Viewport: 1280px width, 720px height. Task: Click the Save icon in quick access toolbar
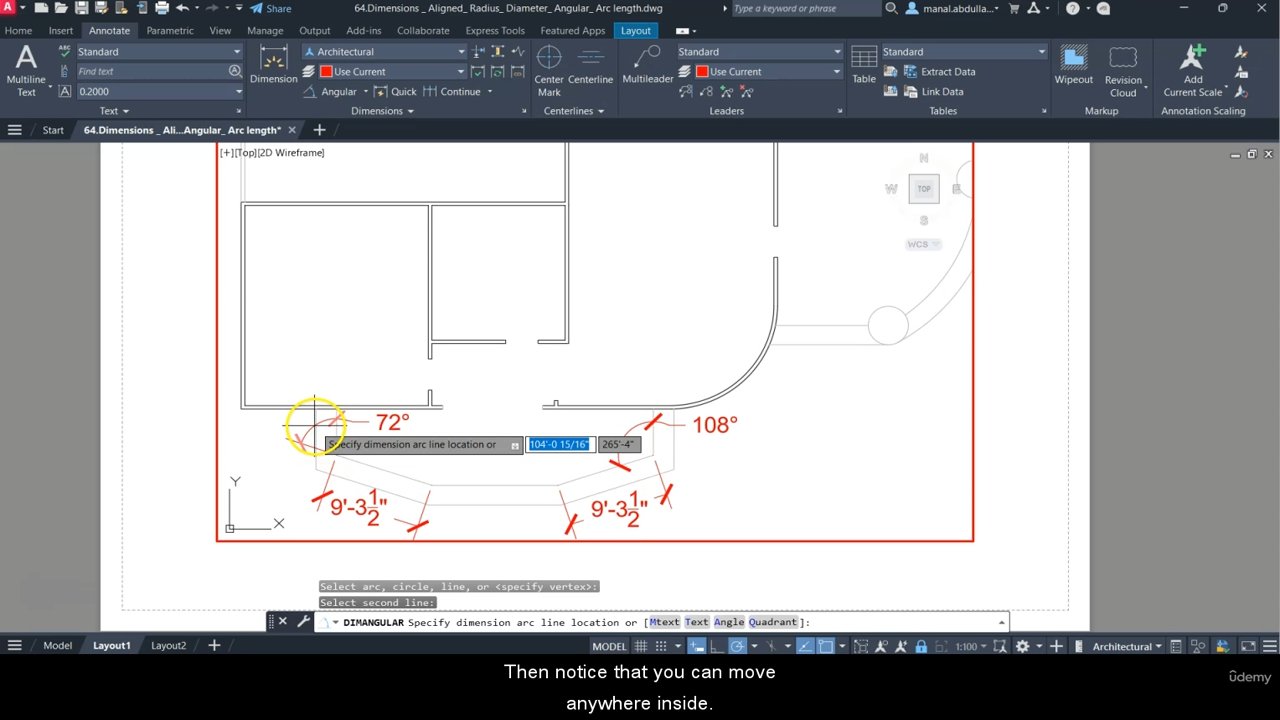pyautogui.click(x=83, y=8)
